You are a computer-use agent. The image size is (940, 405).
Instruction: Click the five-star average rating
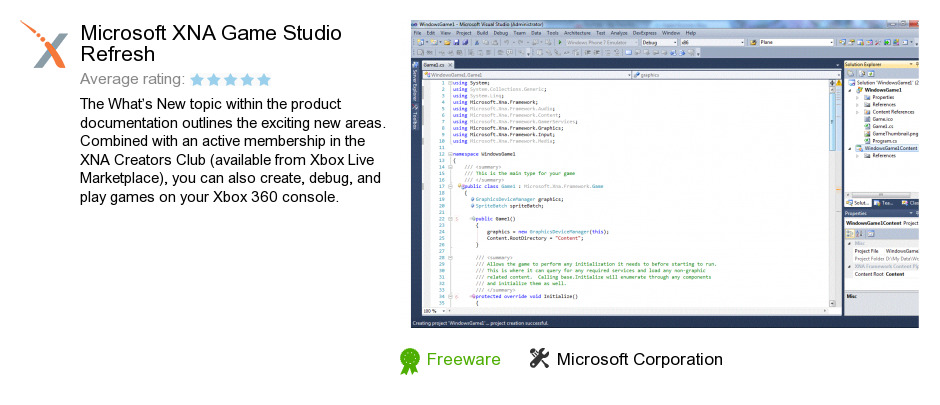231,79
